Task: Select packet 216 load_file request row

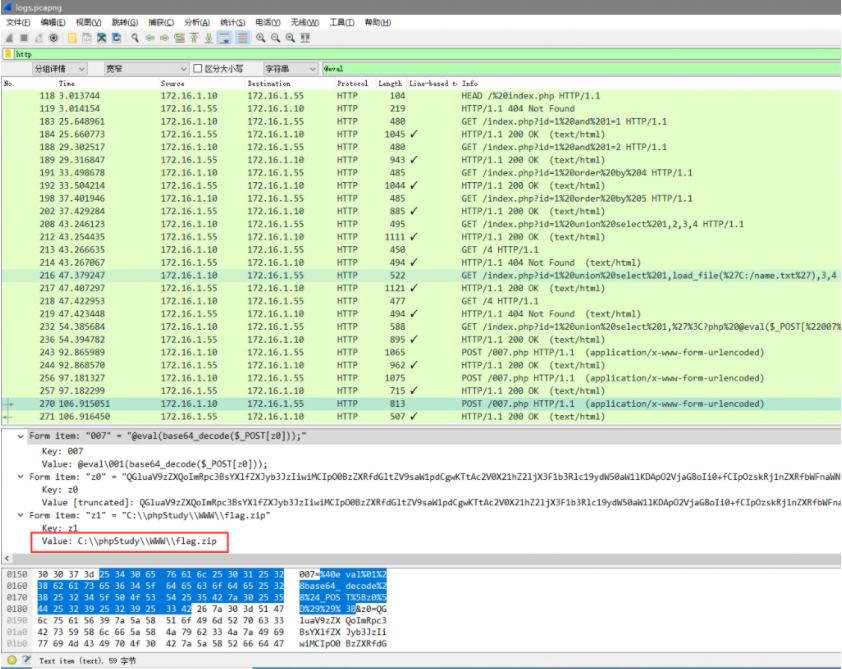Action: (x=422, y=275)
